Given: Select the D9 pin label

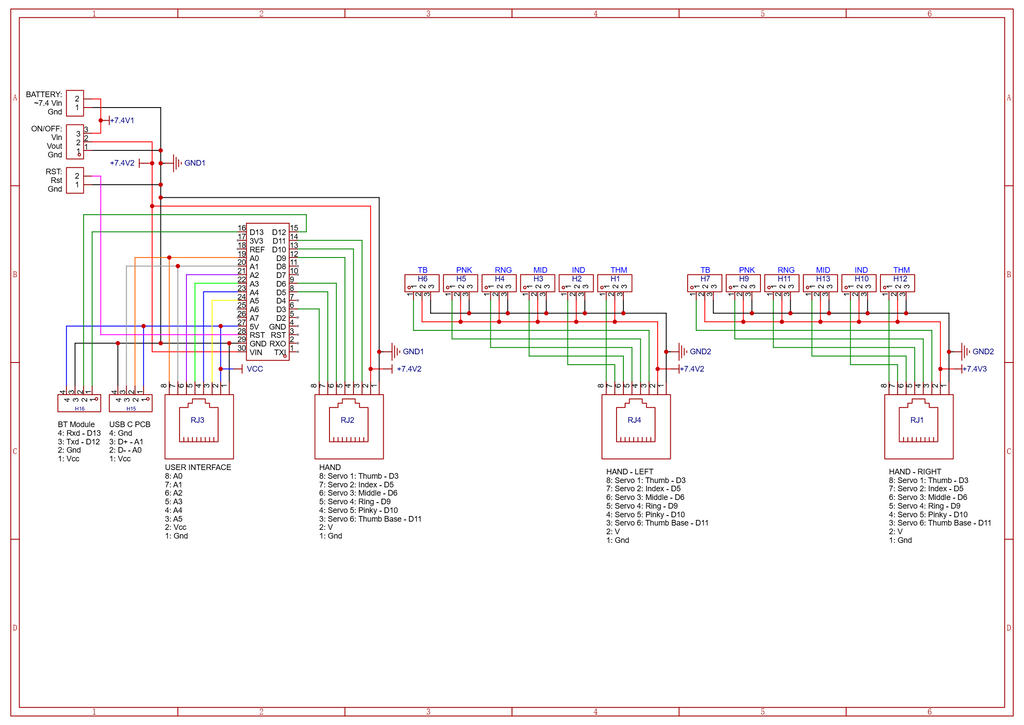Looking at the screenshot, I should tap(281, 258).
